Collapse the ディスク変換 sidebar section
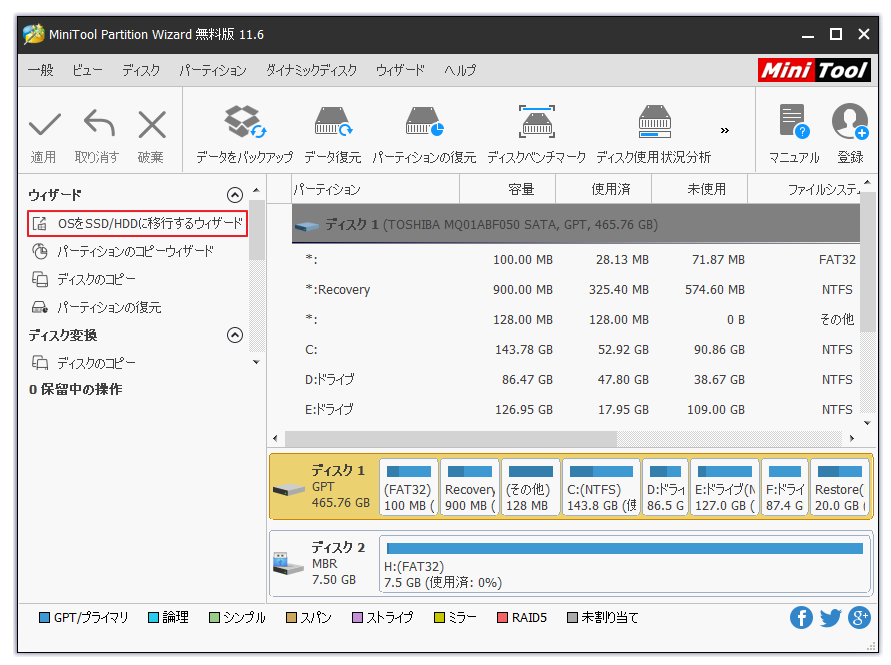The height and width of the screenshot is (665, 891). point(235,335)
